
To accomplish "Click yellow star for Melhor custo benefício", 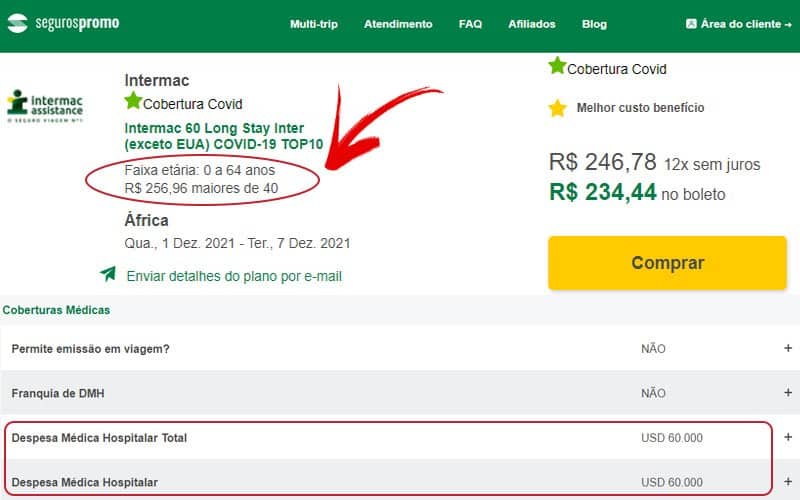I will coord(558,108).
